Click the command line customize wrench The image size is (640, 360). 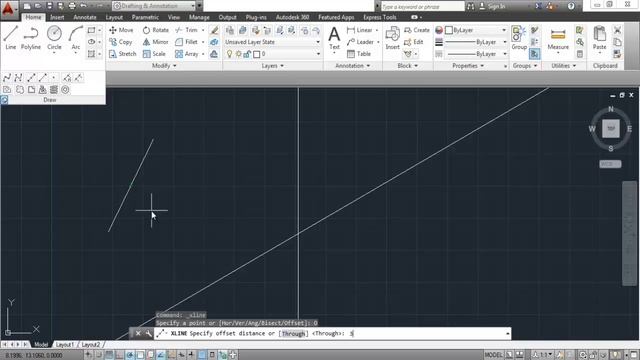[x=148, y=333]
